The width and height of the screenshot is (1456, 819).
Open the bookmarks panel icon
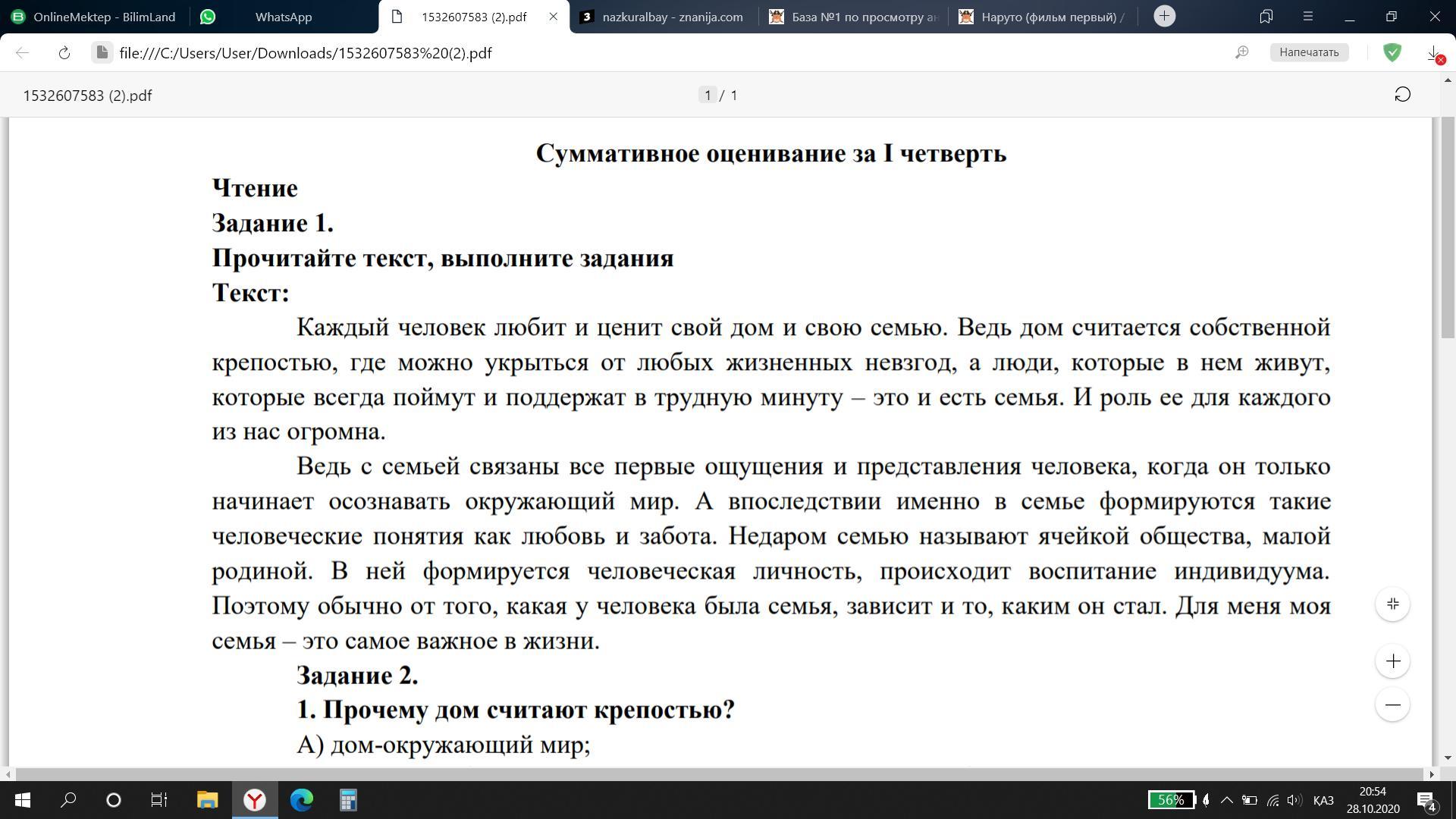click(1266, 16)
